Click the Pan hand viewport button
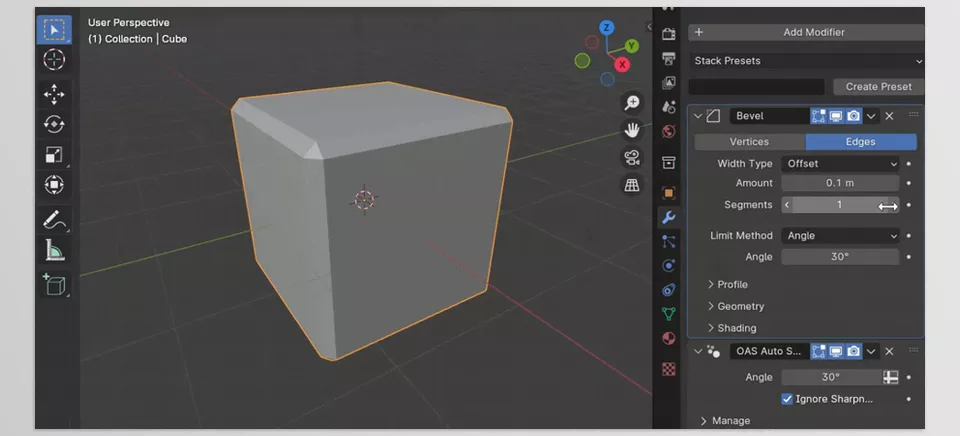The height and width of the screenshot is (436, 960). tap(632, 130)
